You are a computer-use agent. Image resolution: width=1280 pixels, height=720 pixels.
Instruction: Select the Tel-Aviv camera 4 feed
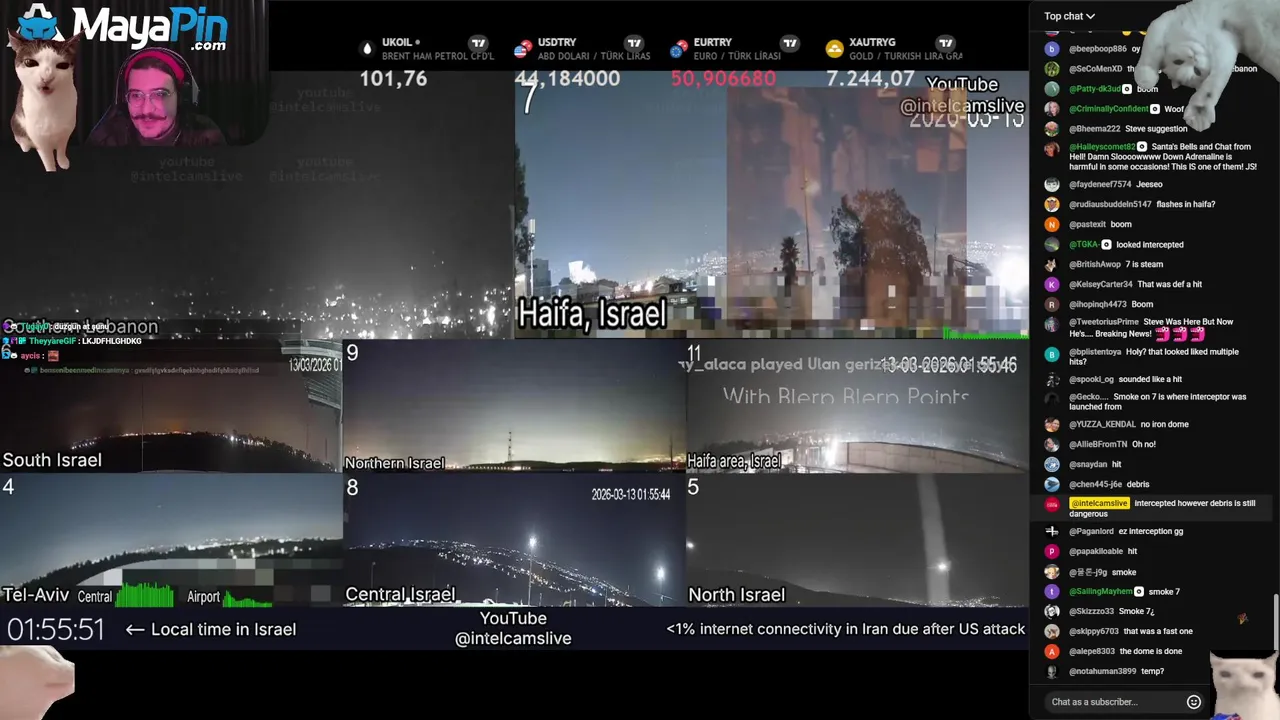coord(171,541)
